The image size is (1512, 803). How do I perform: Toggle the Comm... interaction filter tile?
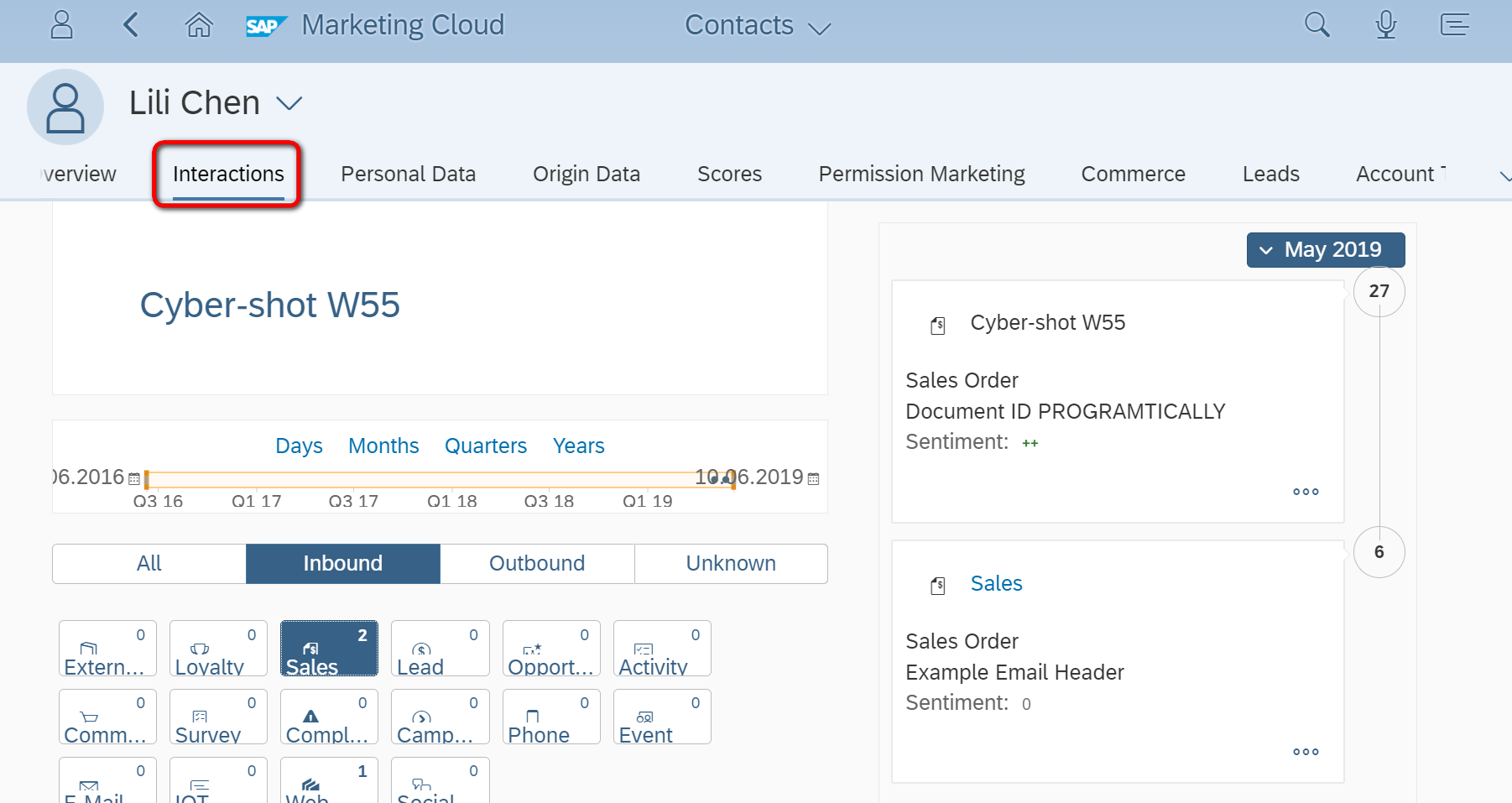[x=107, y=717]
